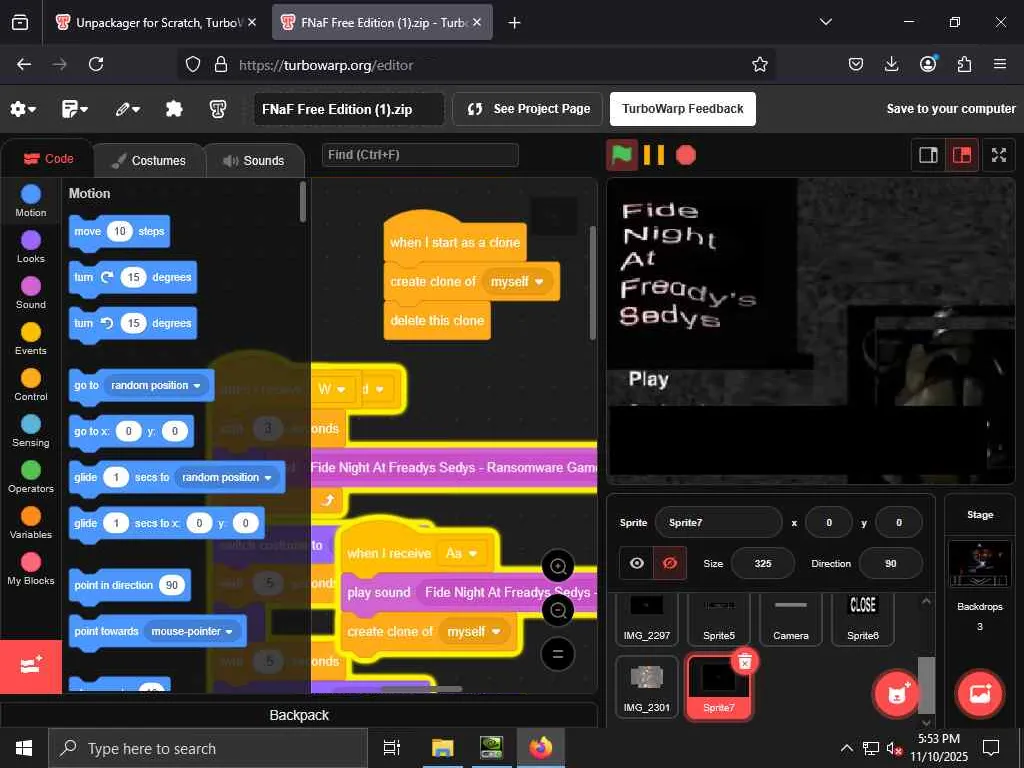Click the Sprite name field
The image size is (1024, 768).
pyautogui.click(x=718, y=522)
